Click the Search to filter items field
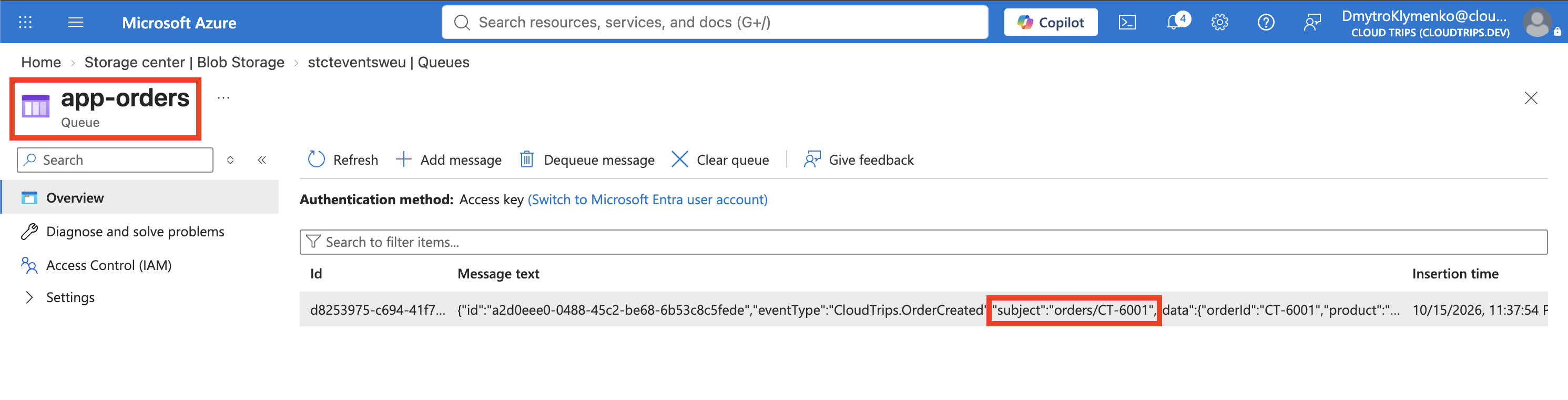1568x400 pixels. pyautogui.click(x=923, y=242)
